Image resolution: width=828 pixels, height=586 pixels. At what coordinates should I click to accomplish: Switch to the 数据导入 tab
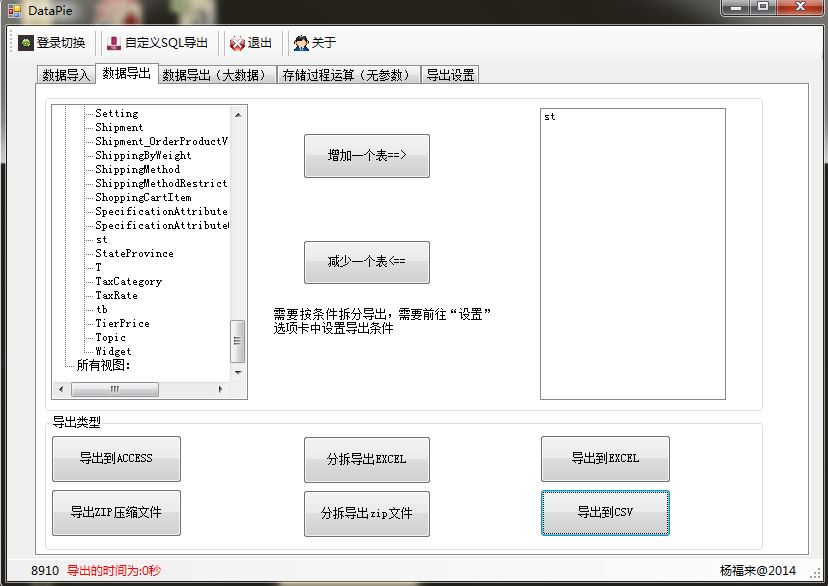[66, 75]
